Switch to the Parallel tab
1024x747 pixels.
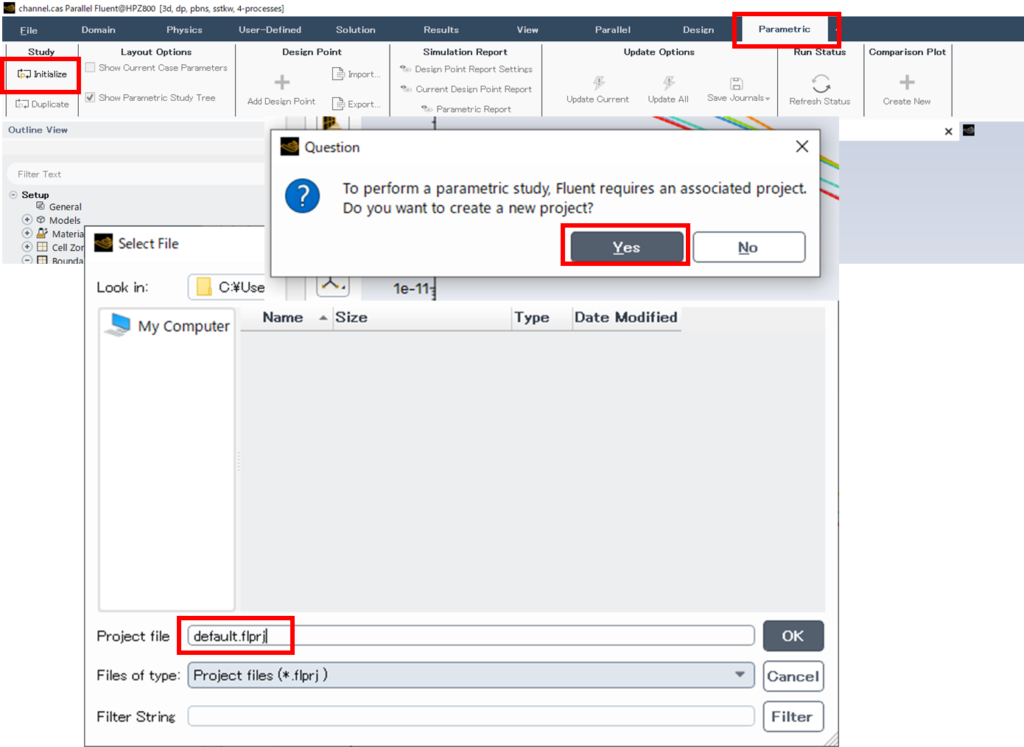613,30
